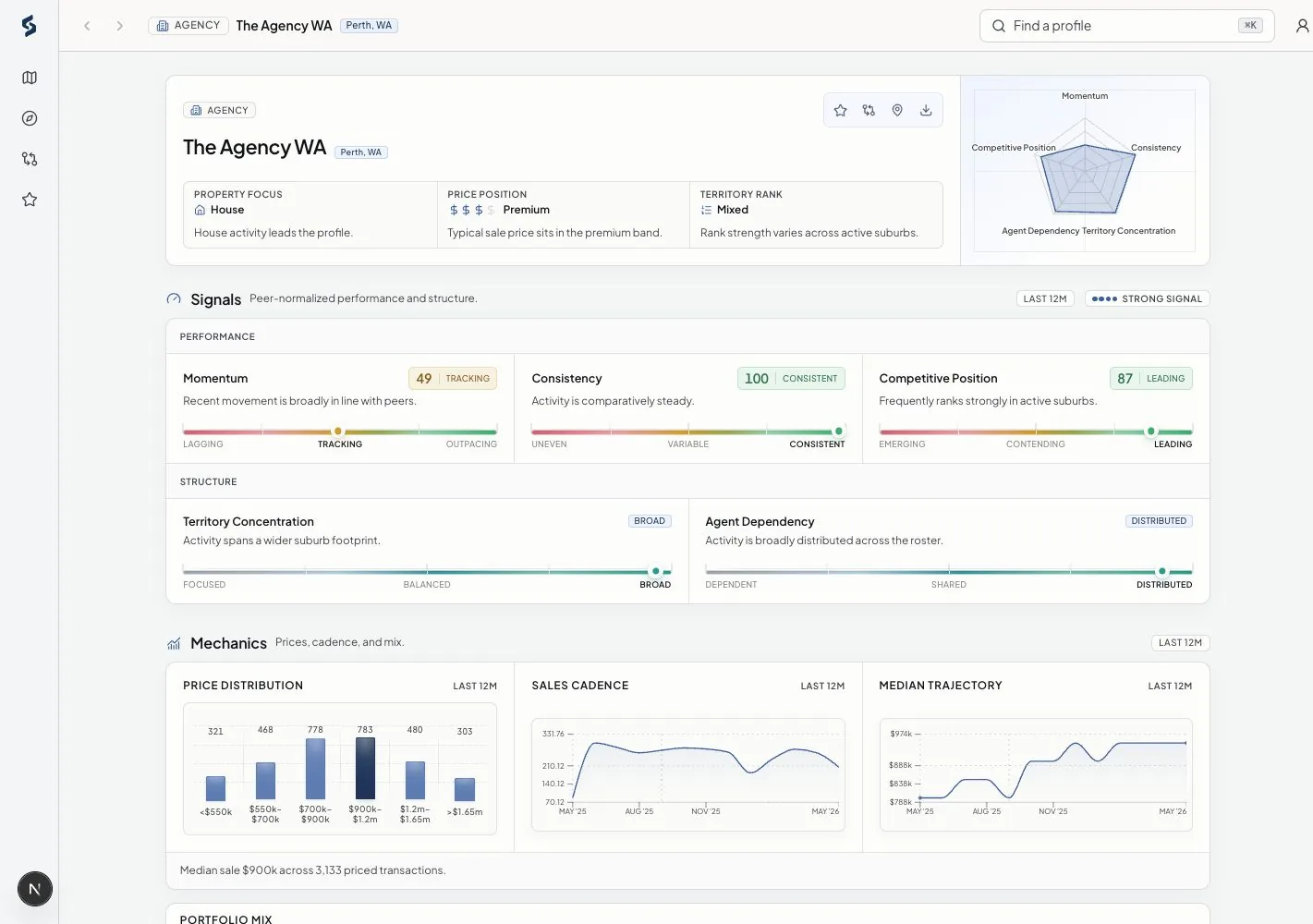Click the Momentum slider marker

(x=338, y=432)
